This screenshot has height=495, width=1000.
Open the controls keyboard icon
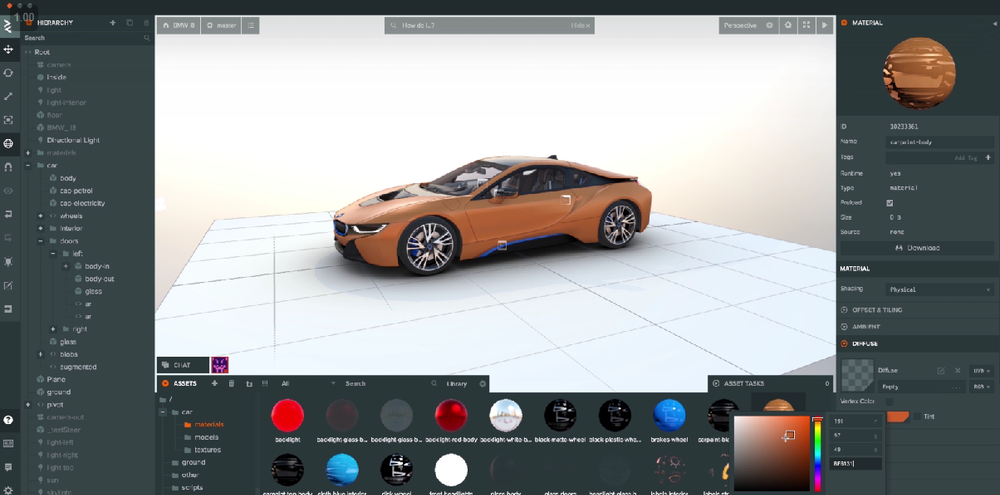[x=8, y=443]
